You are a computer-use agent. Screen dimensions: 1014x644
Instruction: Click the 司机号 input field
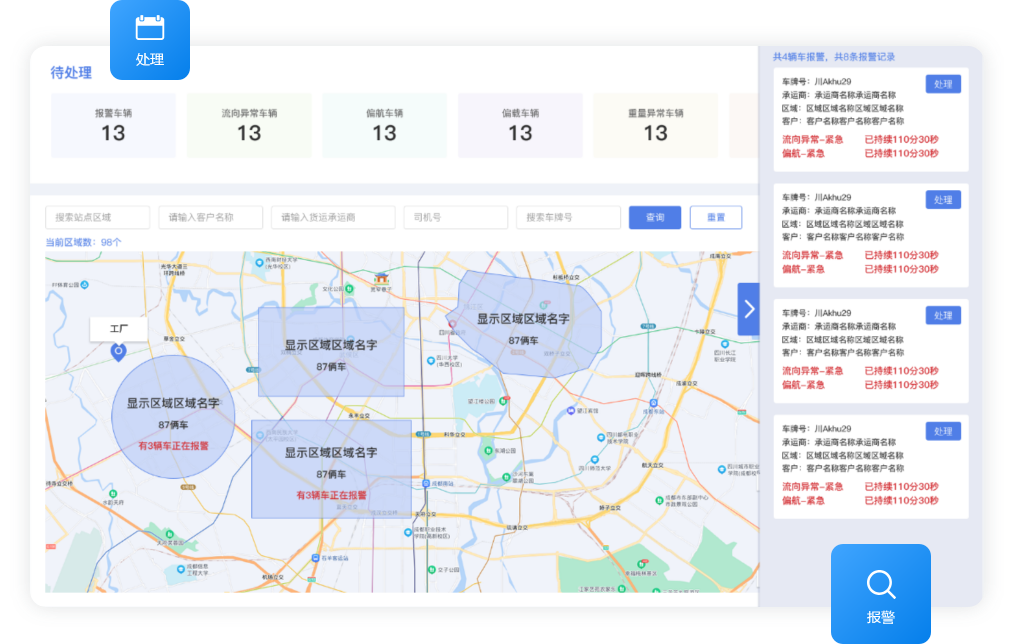(455, 217)
